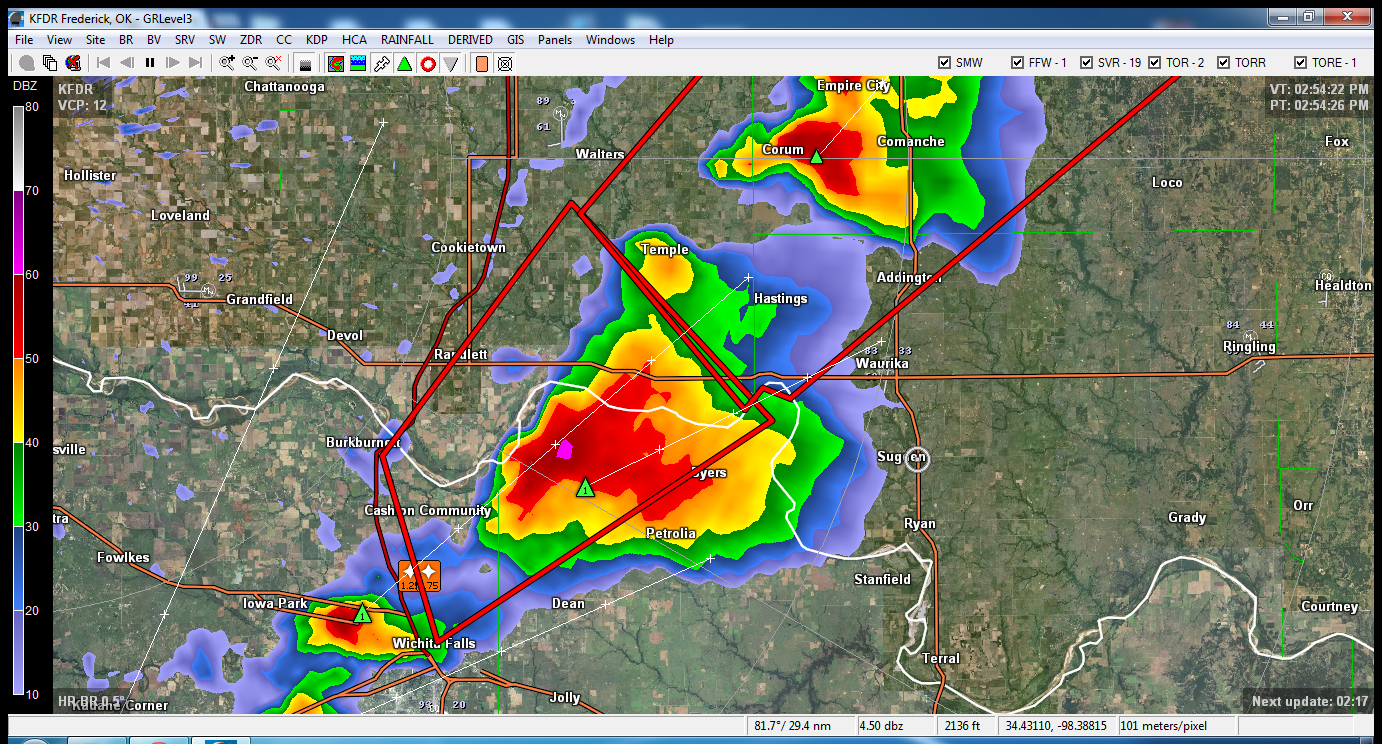Click the orange rectangle toolbar icon
The width and height of the screenshot is (1382, 744).
tap(482, 63)
